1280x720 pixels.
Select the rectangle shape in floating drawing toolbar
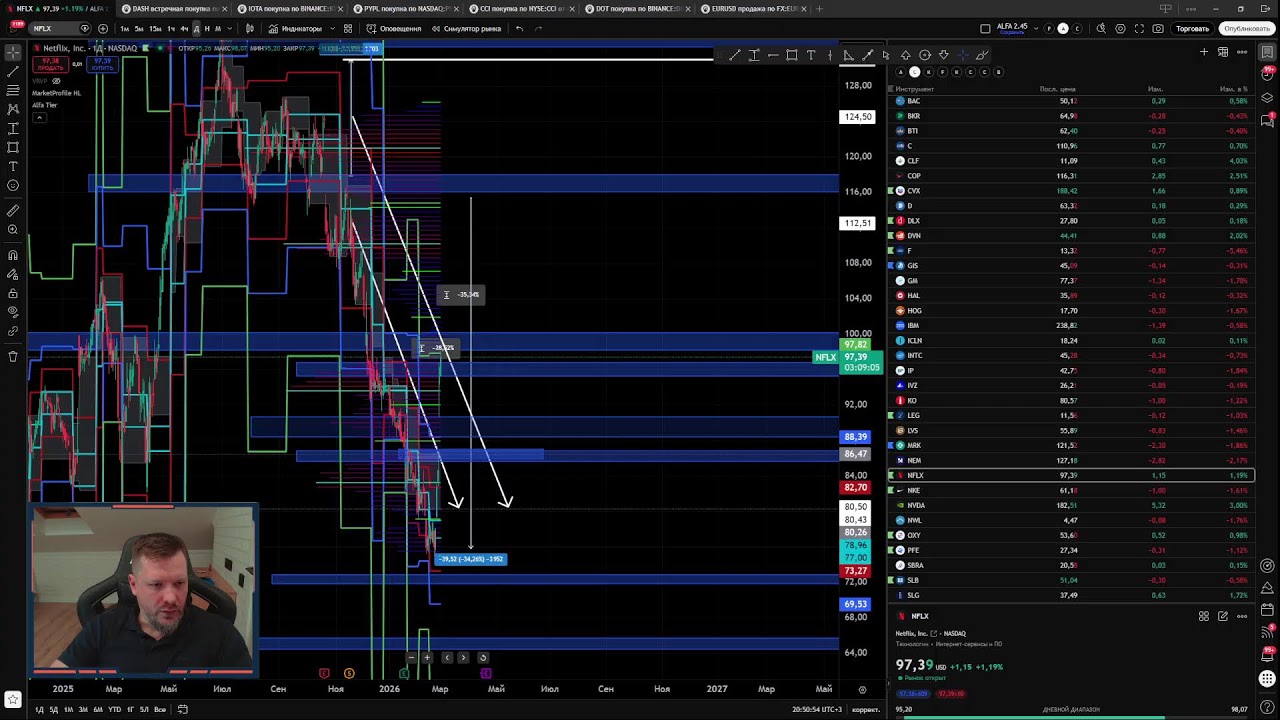point(792,55)
